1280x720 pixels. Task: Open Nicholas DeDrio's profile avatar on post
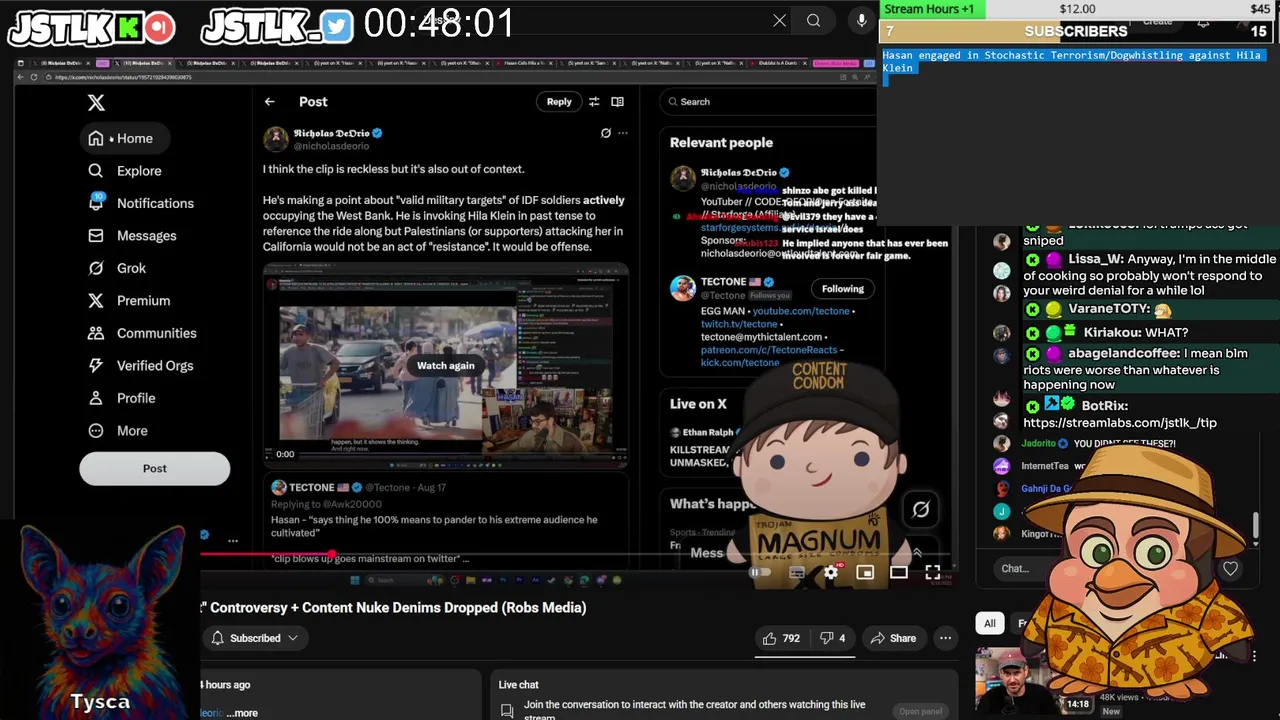276,139
